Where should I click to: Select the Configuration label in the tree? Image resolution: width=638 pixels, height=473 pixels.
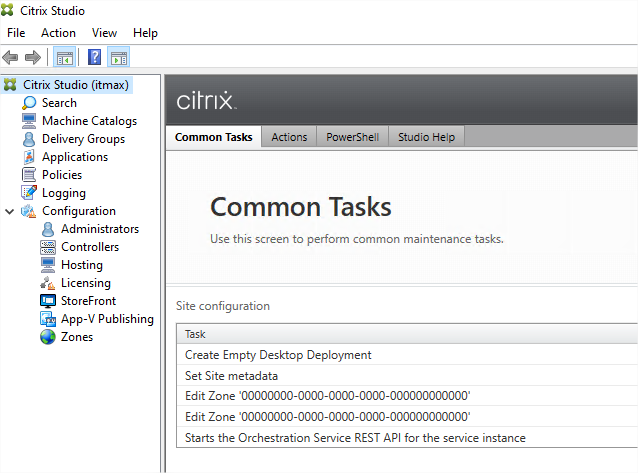pyautogui.click(x=79, y=211)
